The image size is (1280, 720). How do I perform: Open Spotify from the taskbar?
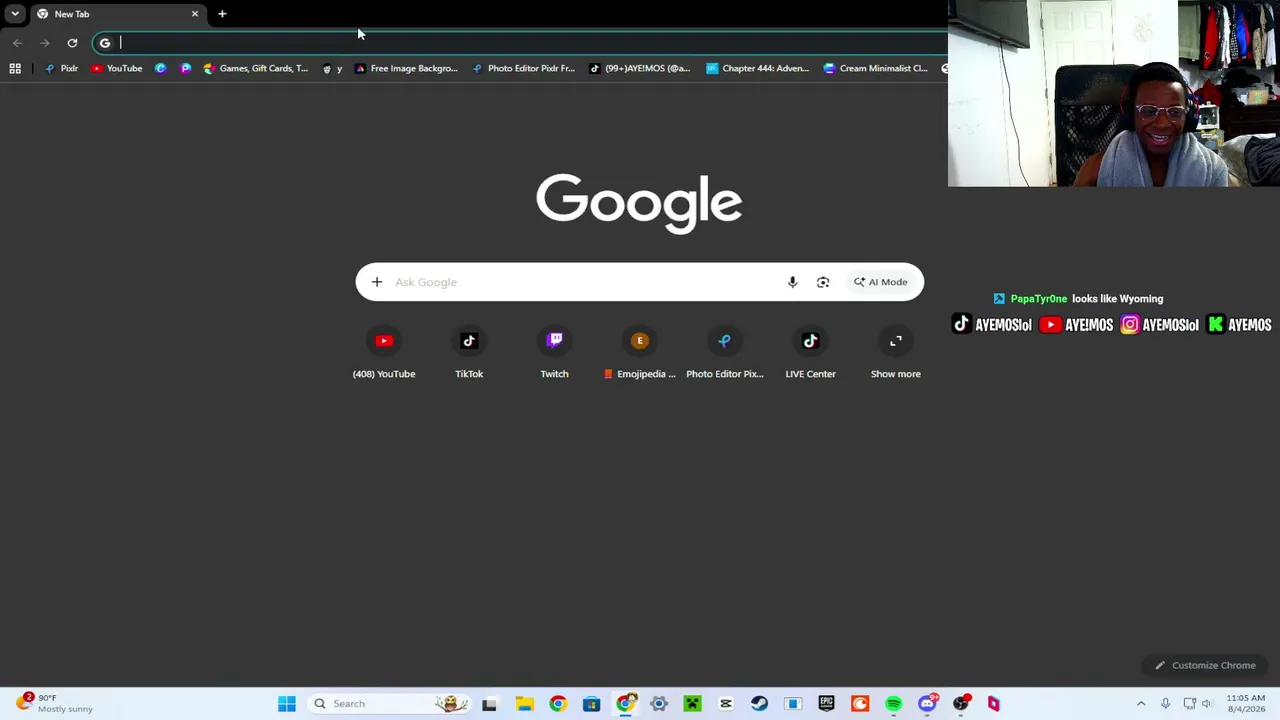893,703
